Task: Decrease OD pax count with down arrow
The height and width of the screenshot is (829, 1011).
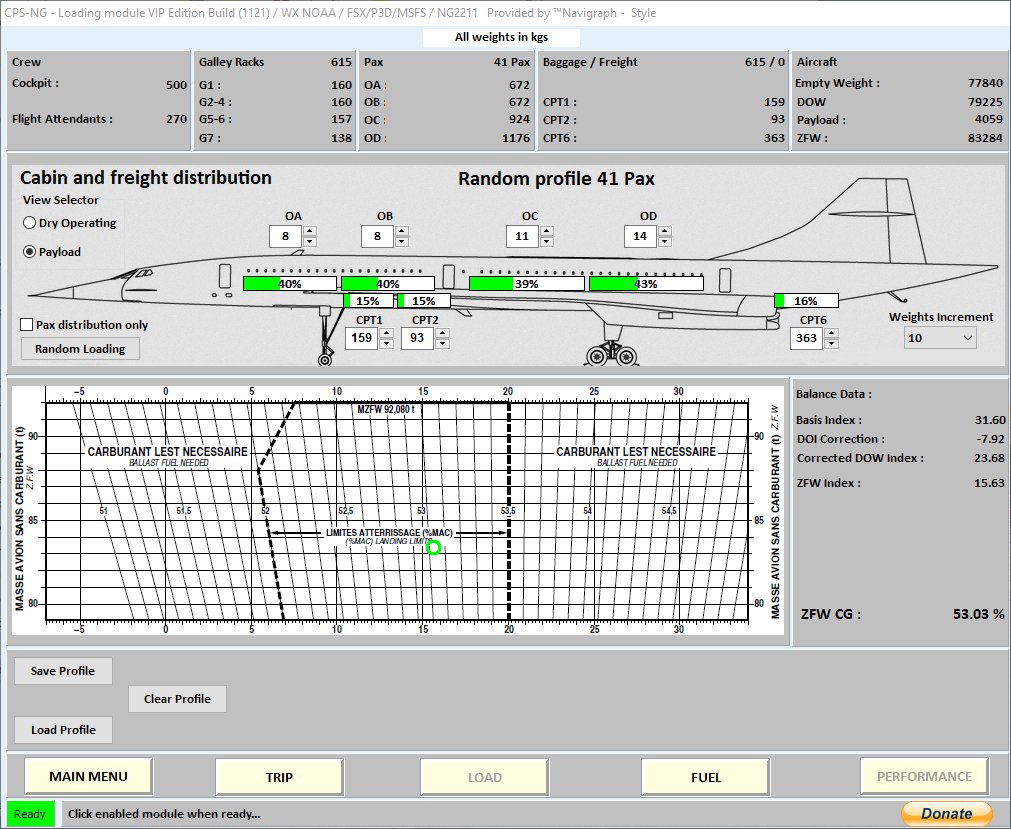Action: [x=664, y=242]
